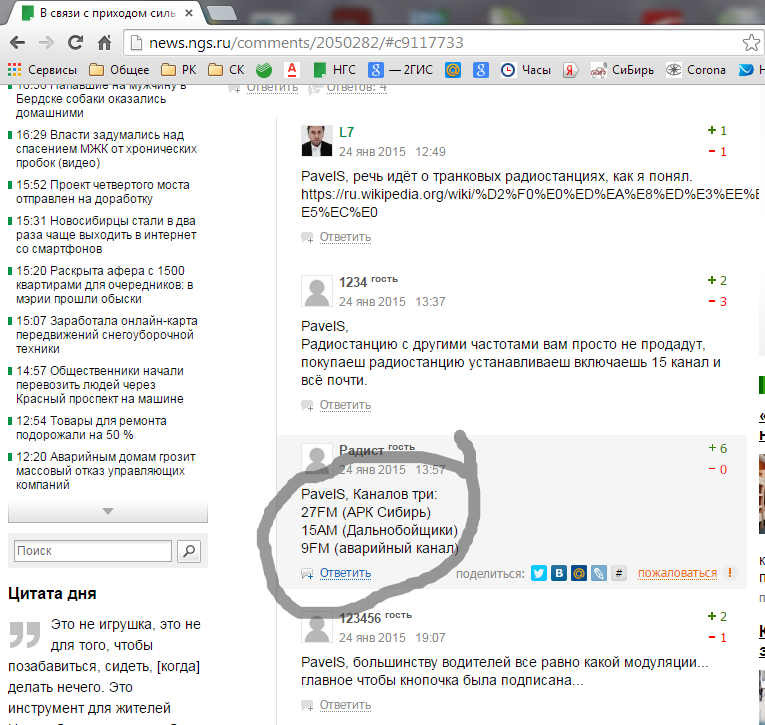This screenshot has height=725, width=765.
Task: Bookmark this page using star icon
Action: coord(750,43)
